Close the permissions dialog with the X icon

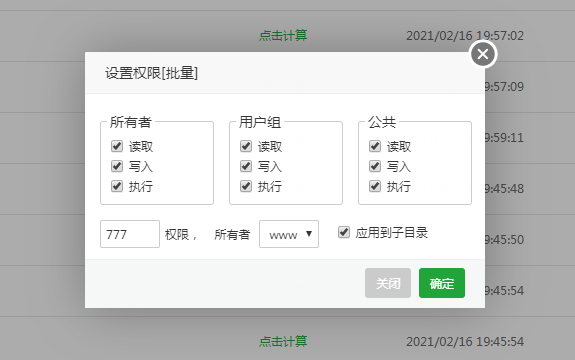483,54
